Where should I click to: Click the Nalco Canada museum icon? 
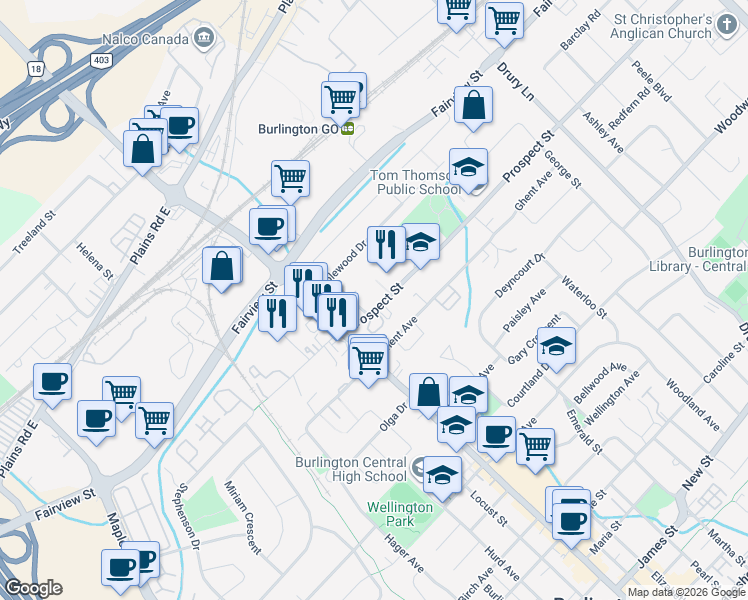point(204,38)
